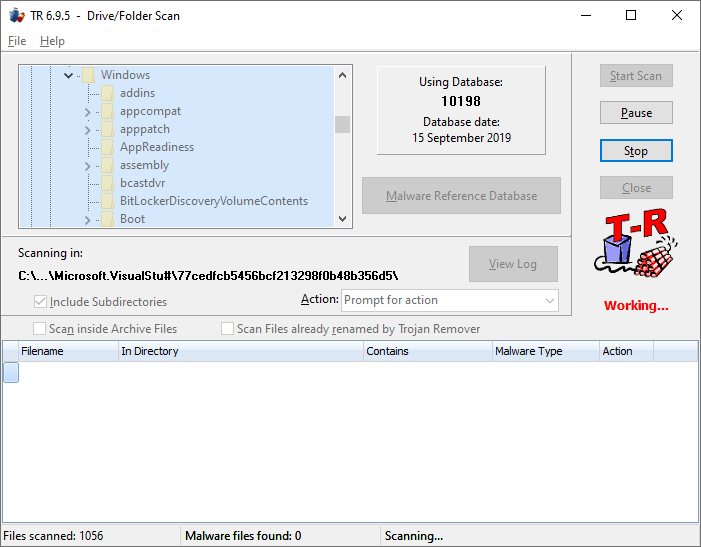Sort by Filename column header
701x547 pixels.
pos(68,351)
